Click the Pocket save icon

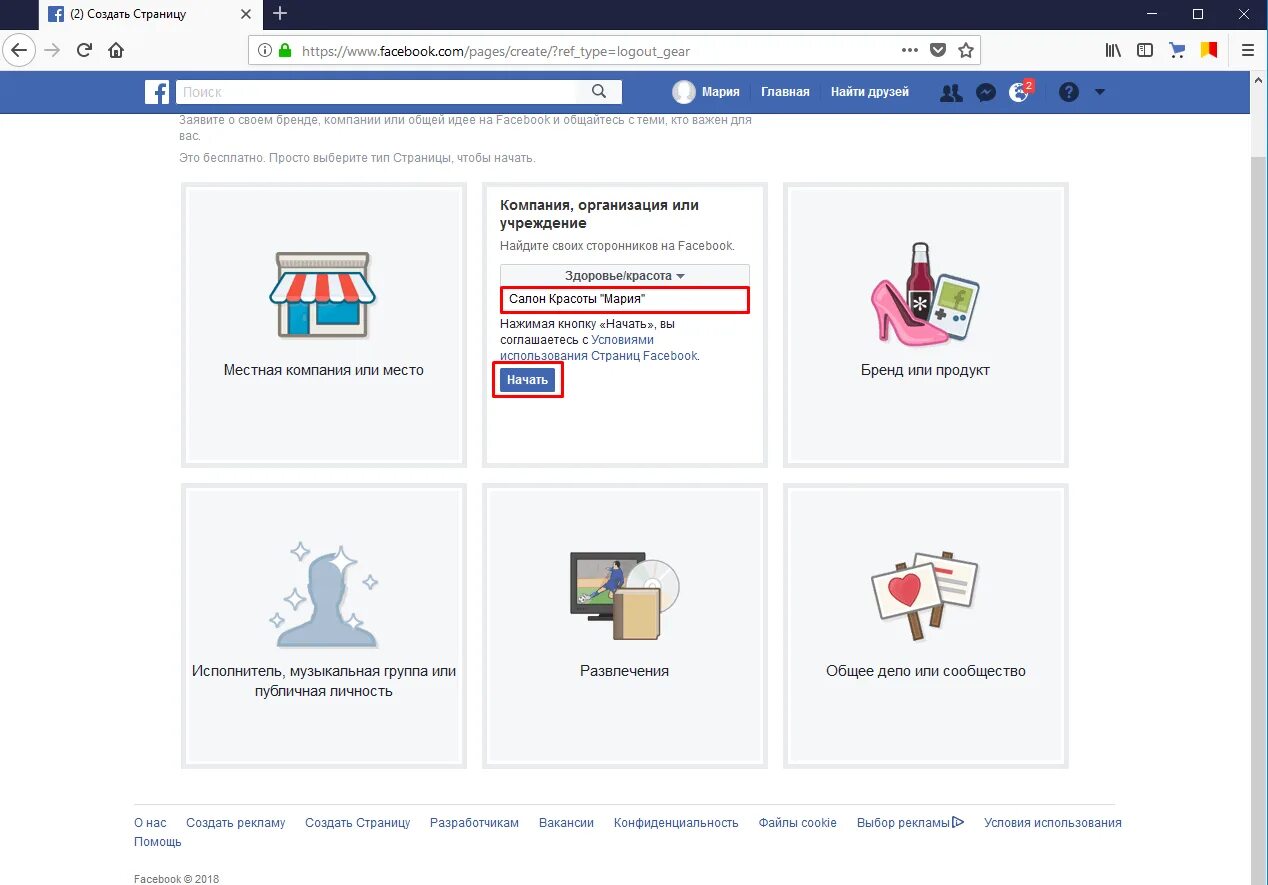[x=937, y=50]
